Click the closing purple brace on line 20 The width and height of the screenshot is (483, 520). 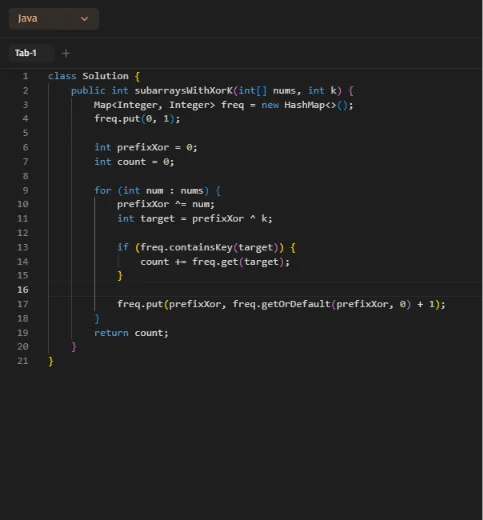(74, 347)
